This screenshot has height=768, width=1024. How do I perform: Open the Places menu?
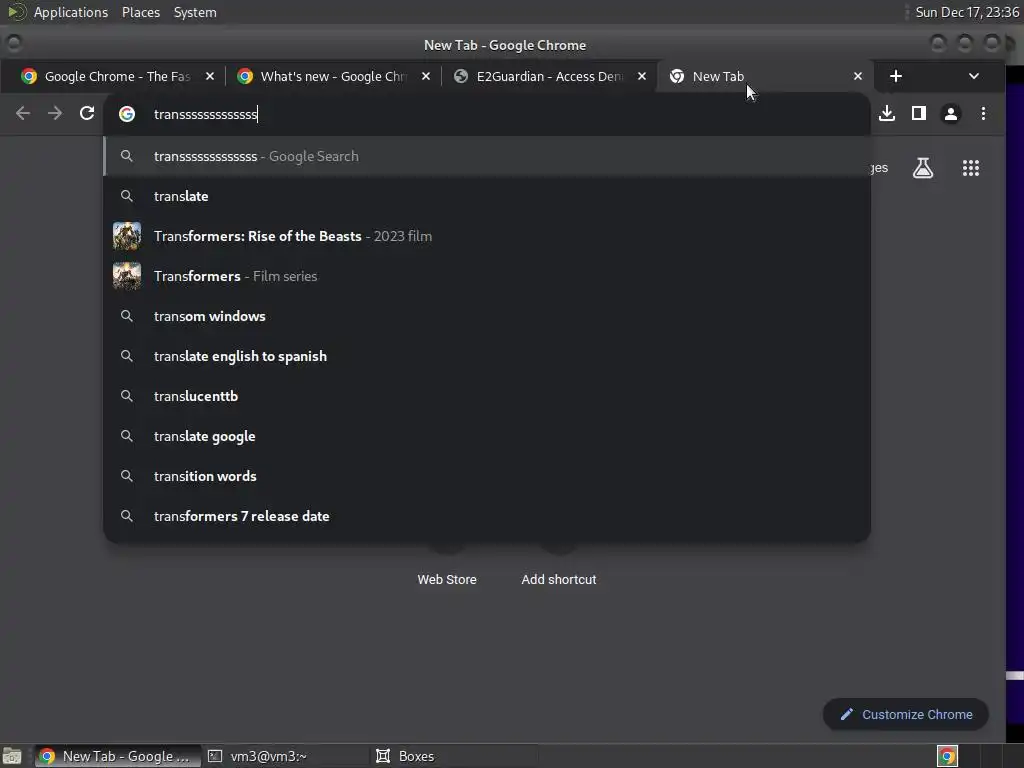pos(141,12)
